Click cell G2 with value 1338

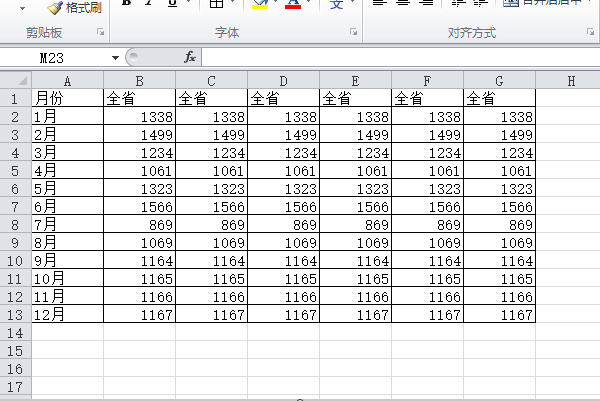(499, 116)
